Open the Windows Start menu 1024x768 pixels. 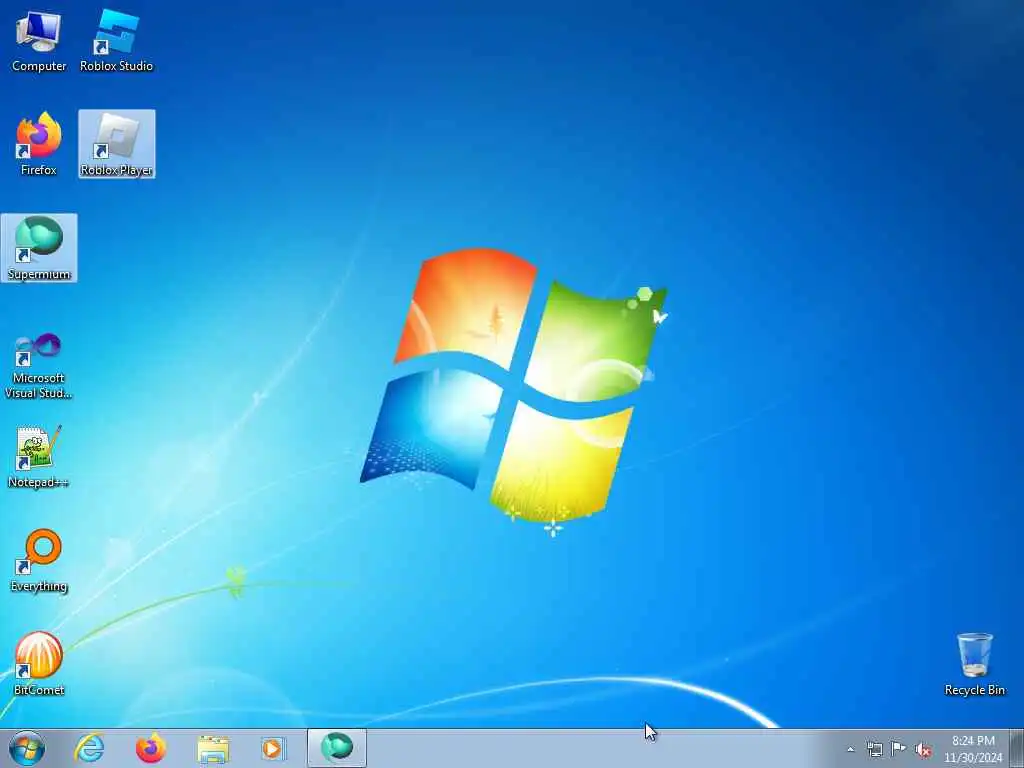tap(27, 748)
